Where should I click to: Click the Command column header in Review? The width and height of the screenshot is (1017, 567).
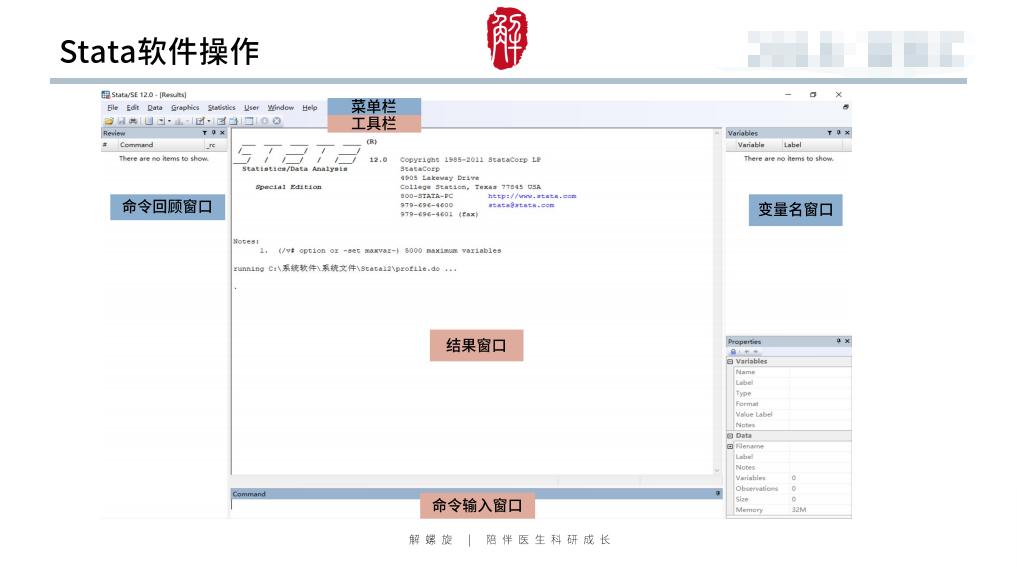161,145
